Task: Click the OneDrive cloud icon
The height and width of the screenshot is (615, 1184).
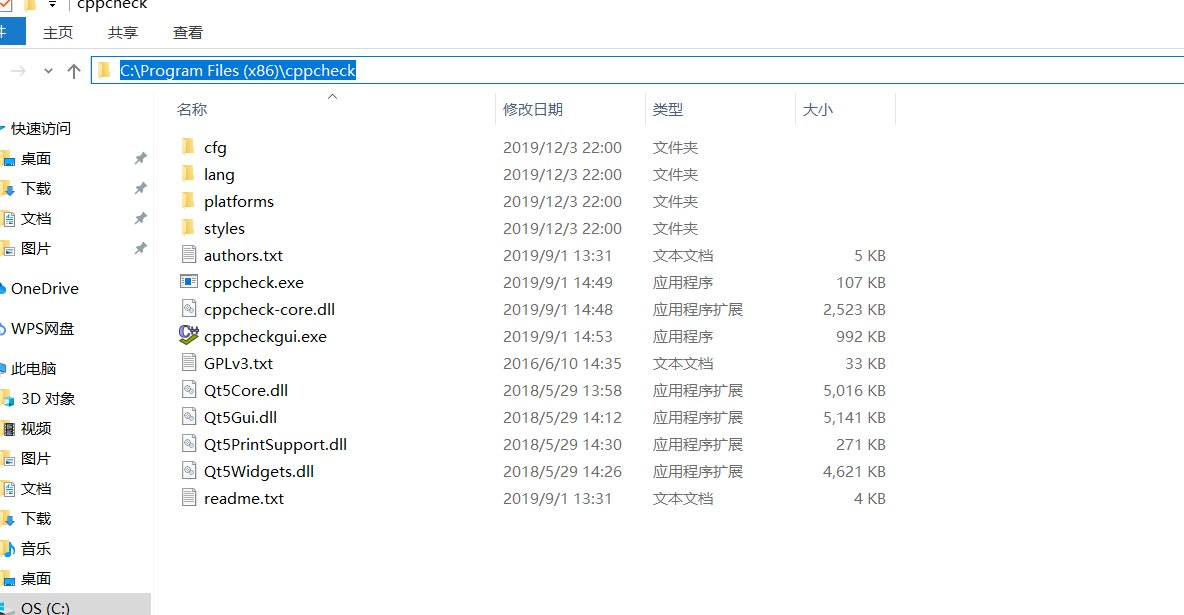Action: pyautogui.click(x=3, y=289)
